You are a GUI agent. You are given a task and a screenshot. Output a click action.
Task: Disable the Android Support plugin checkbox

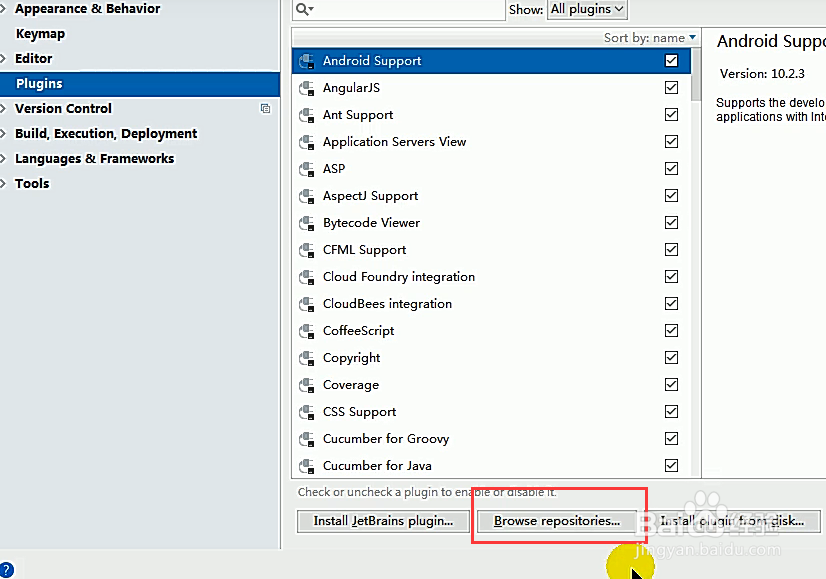[x=671, y=61]
